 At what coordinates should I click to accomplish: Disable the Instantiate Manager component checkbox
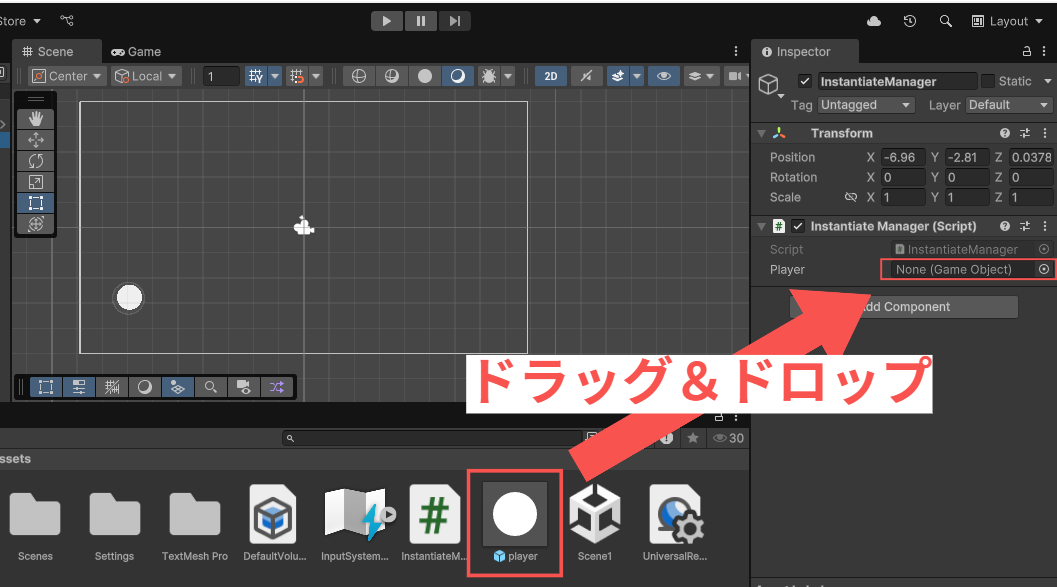797,226
